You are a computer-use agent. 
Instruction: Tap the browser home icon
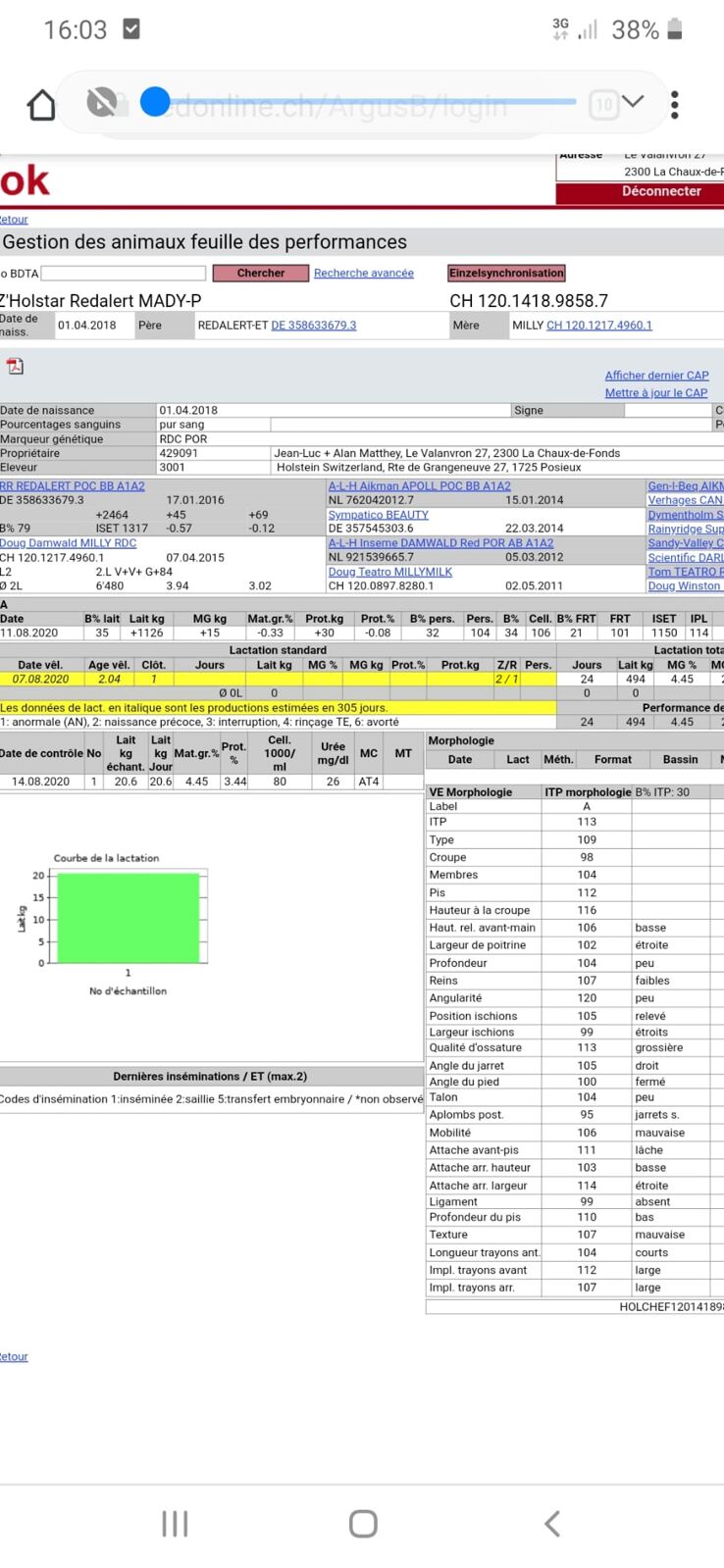click(x=41, y=104)
